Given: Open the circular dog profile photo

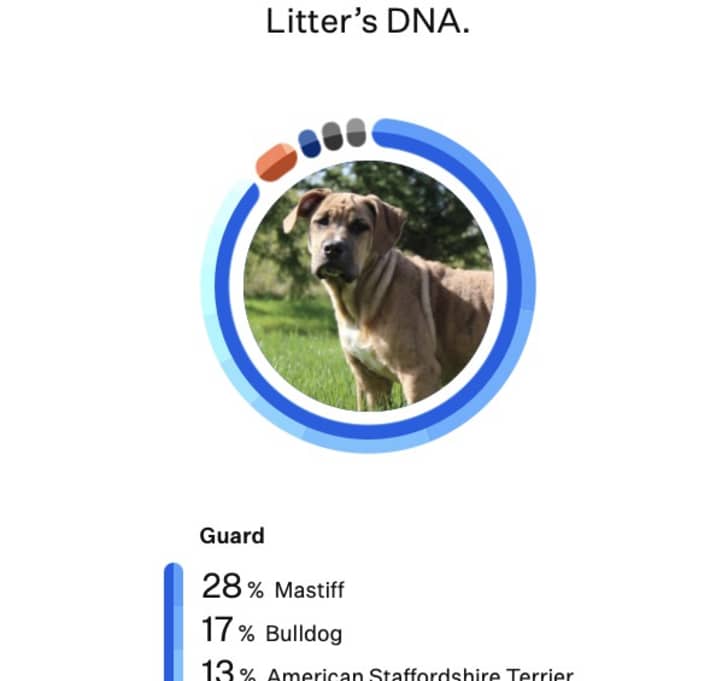Looking at the screenshot, I should [369, 286].
